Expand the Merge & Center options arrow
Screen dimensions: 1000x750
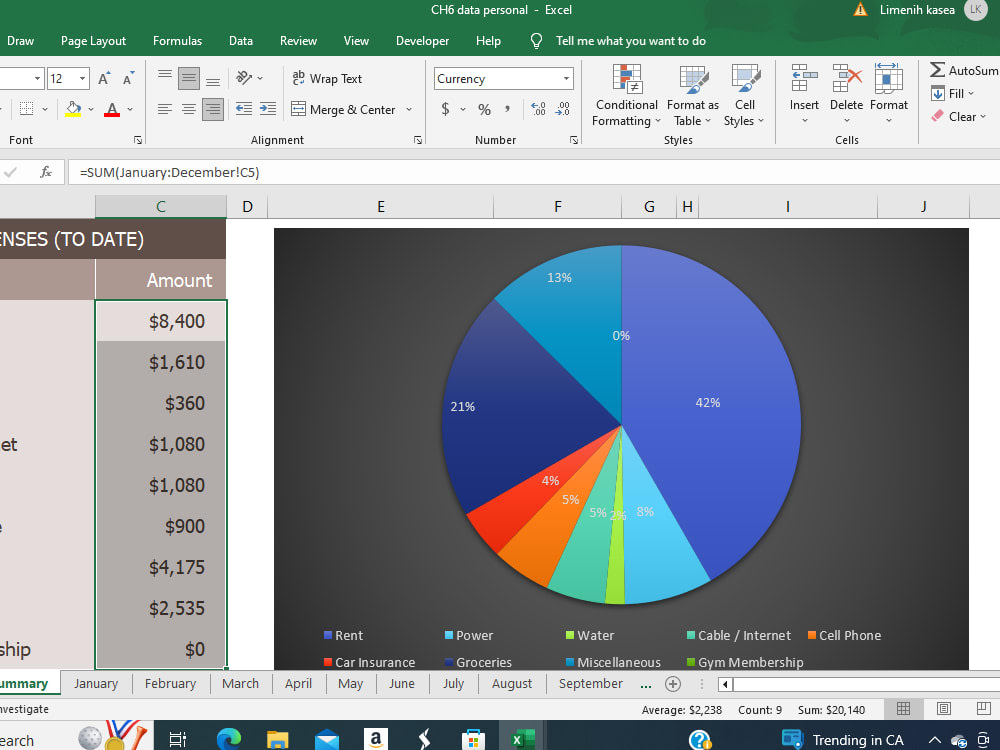409,110
